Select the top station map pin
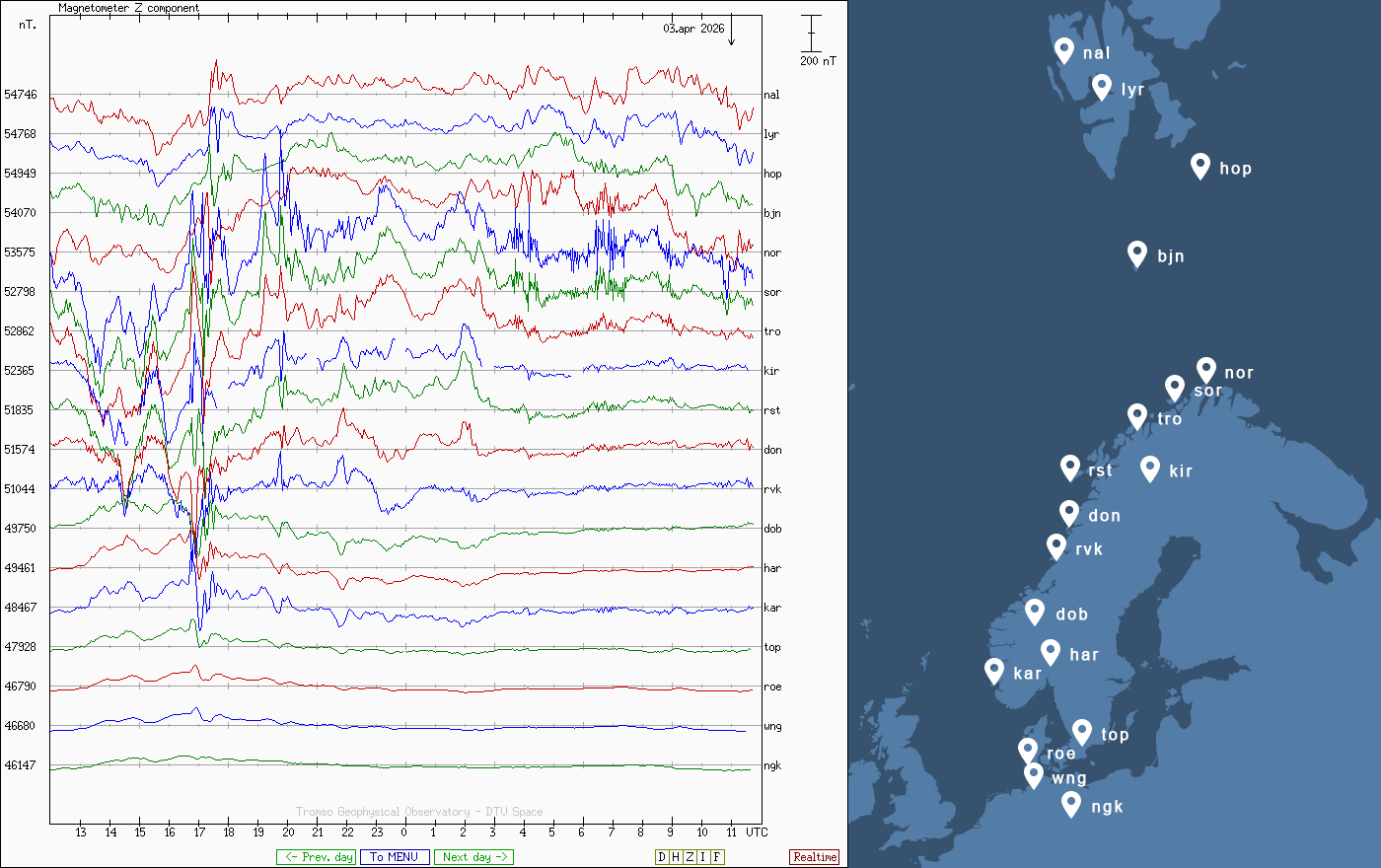 point(1081,732)
